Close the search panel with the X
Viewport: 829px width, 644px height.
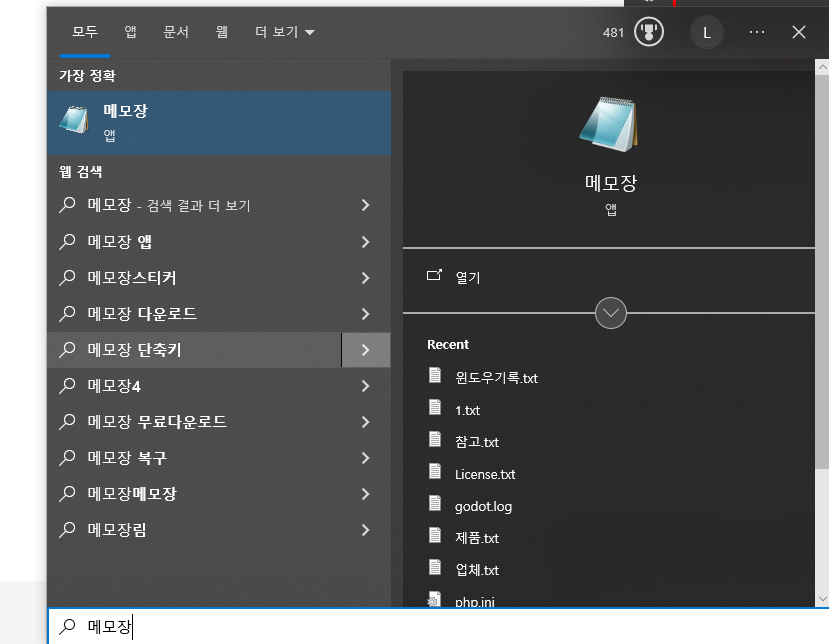click(799, 32)
